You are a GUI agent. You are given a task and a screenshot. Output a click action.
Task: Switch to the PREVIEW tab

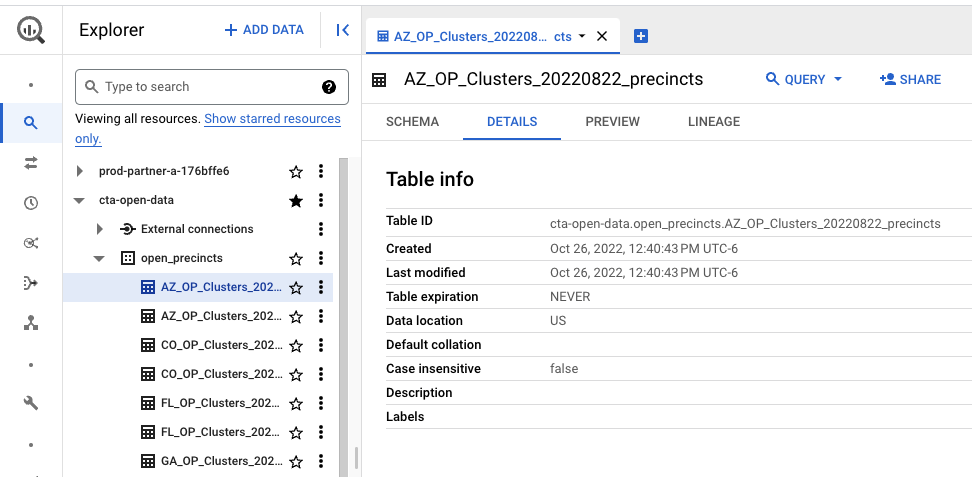tap(612, 122)
